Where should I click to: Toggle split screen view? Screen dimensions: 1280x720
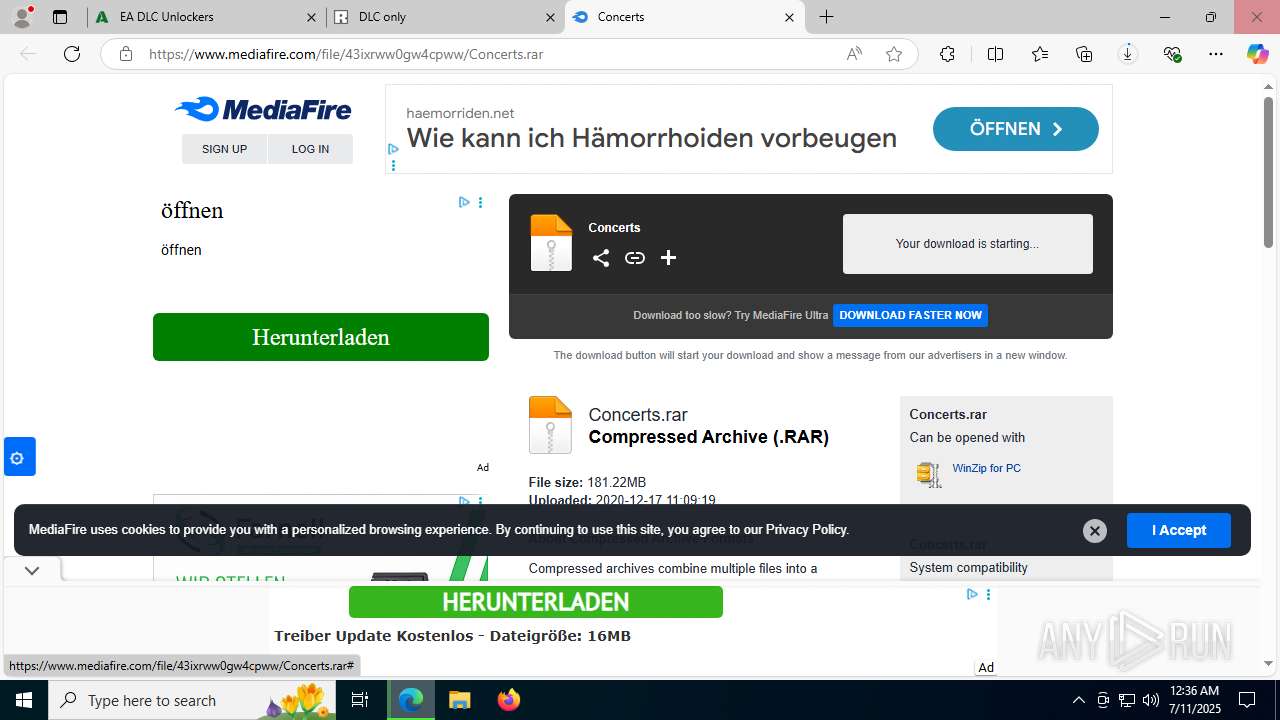(x=995, y=54)
